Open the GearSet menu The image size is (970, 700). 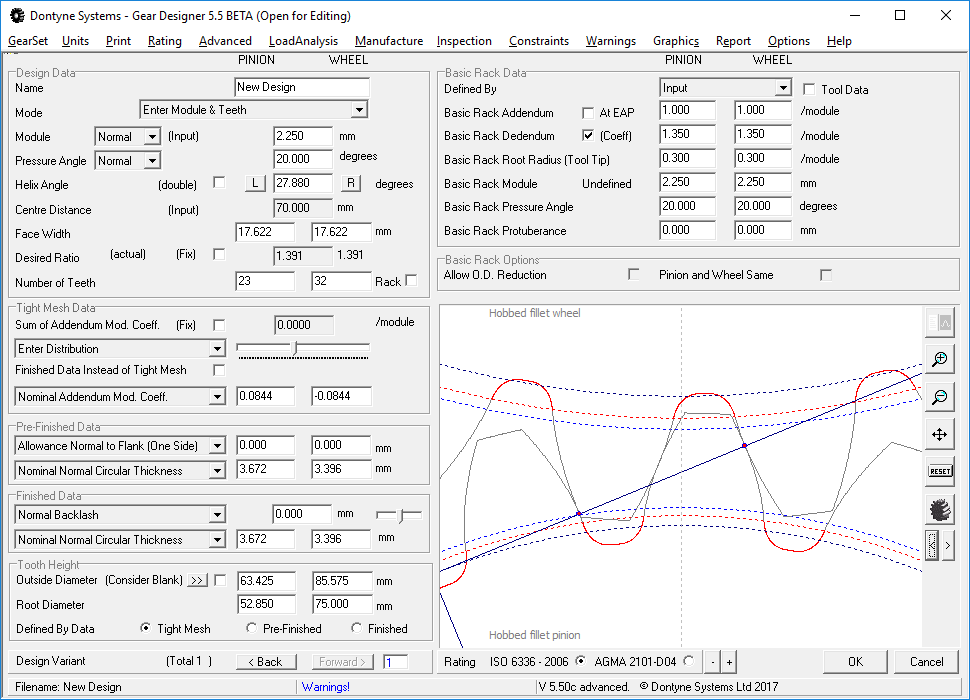point(28,41)
